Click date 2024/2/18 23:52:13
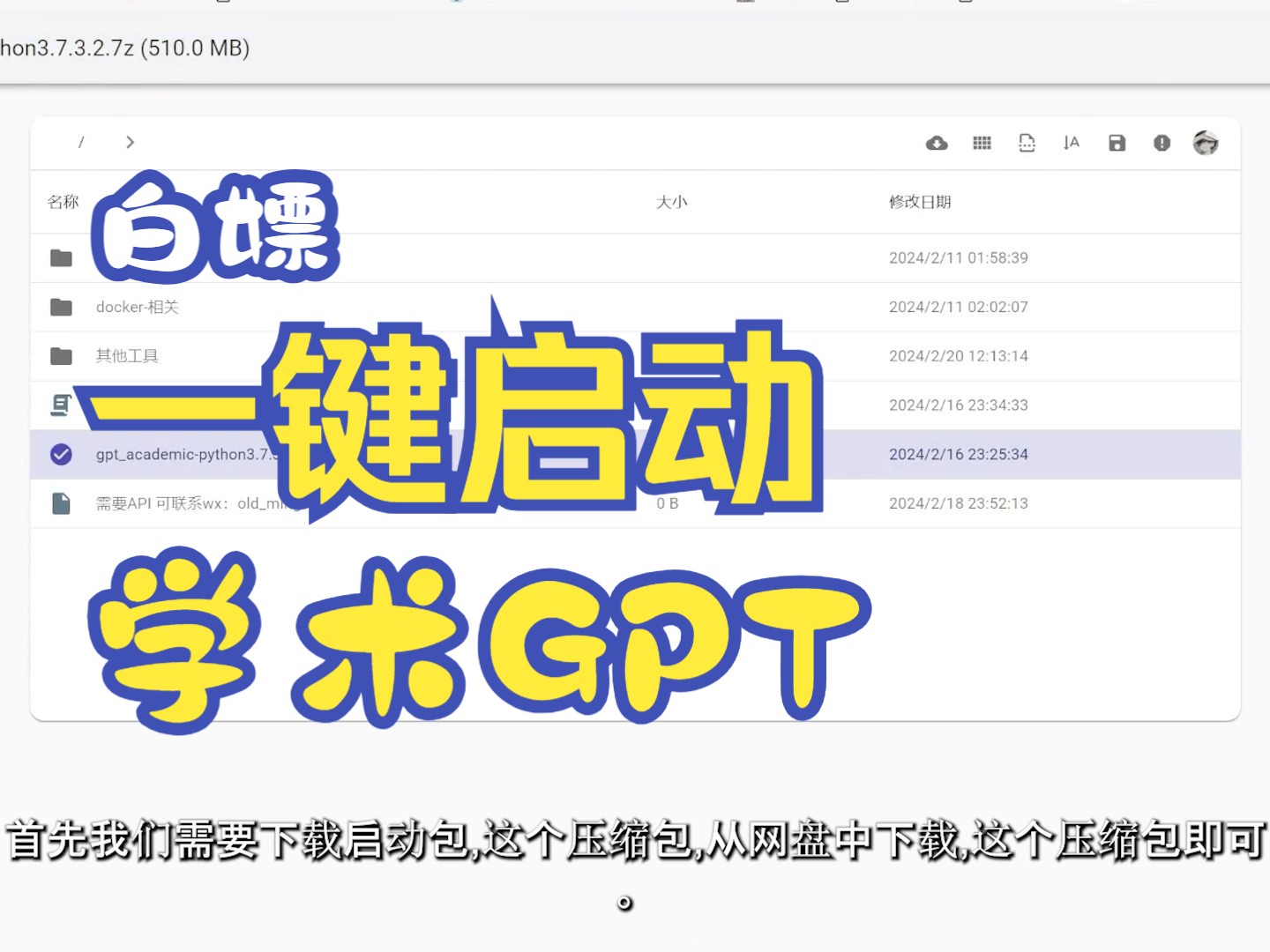The width and height of the screenshot is (1270, 952). [959, 503]
